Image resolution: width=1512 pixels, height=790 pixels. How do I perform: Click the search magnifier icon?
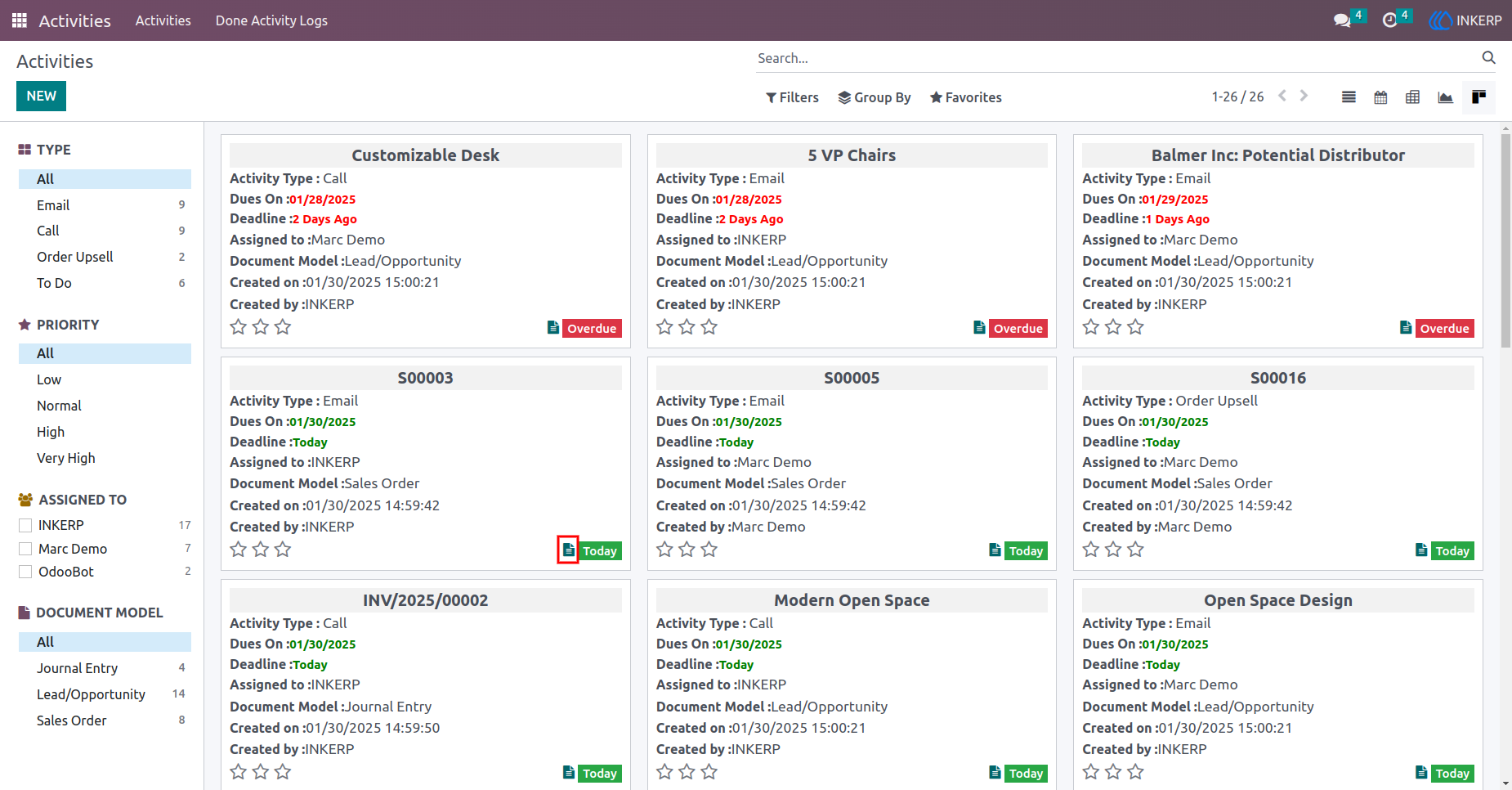click(x=1488, y=58)
